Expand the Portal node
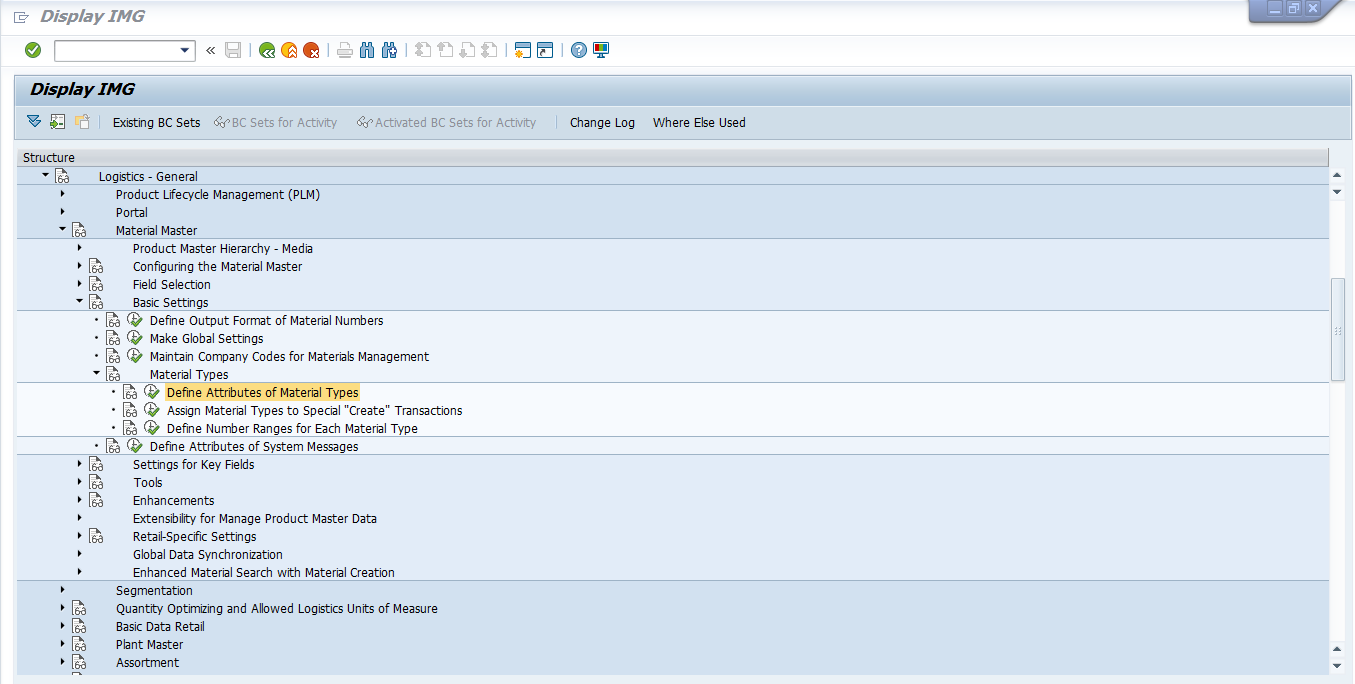1355x684 pixels. 62,212
